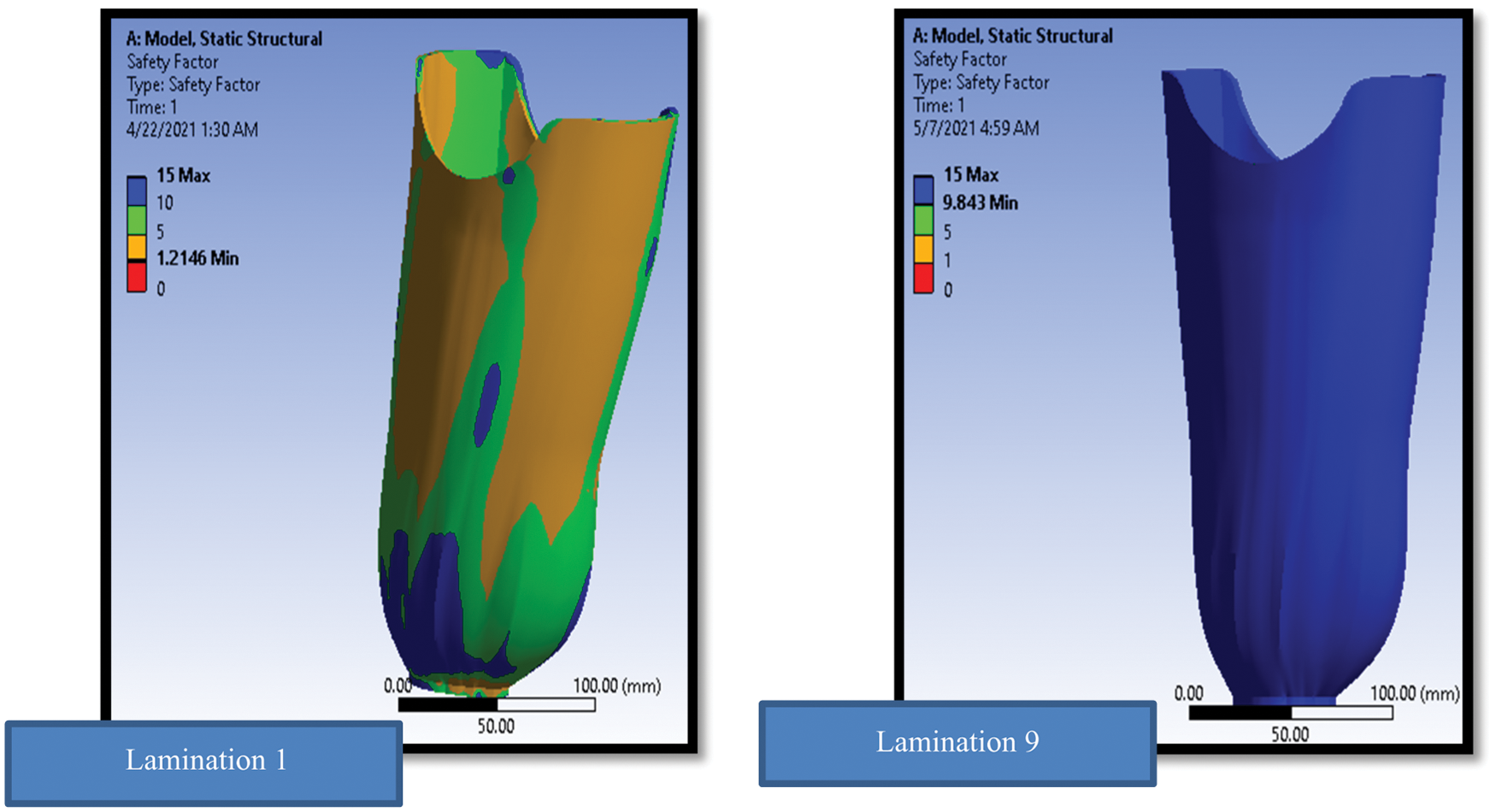The height and width of the screenshot is (812, 1496).
Task: Pick red legend swatch in Lamination 1 plot
Action: [x=137, y=277]
